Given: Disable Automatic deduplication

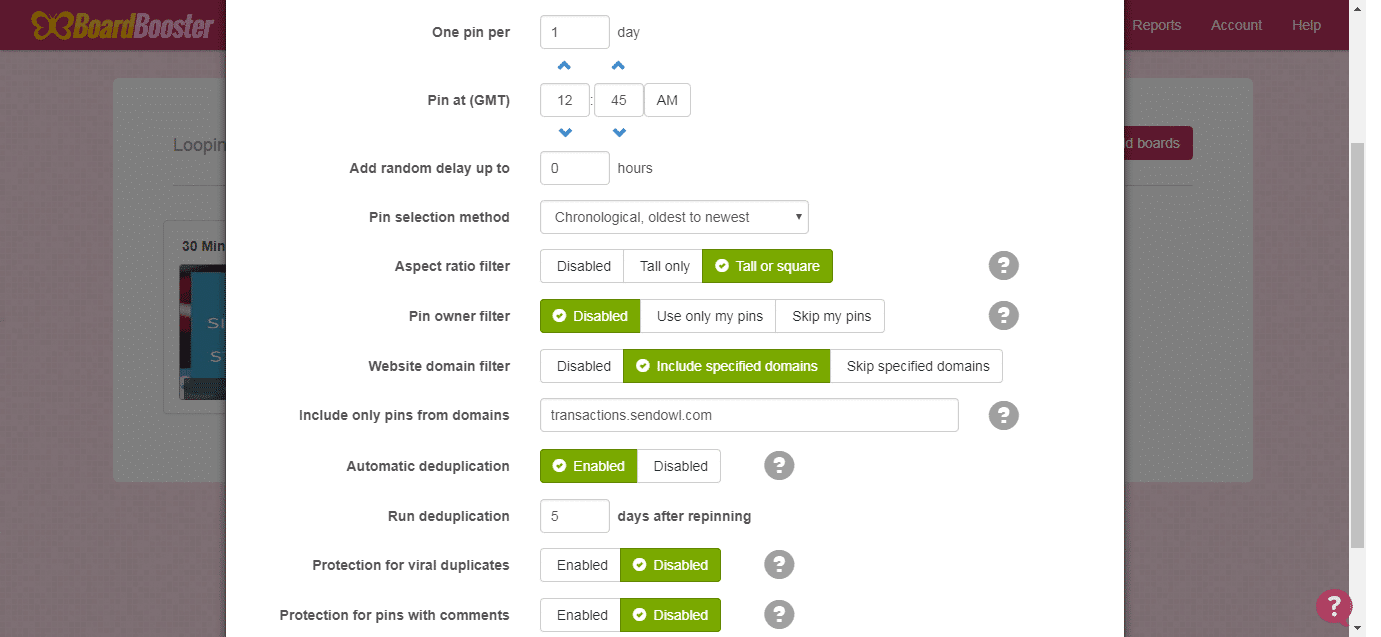Looking at the screenshot, I should click(680, 466).
